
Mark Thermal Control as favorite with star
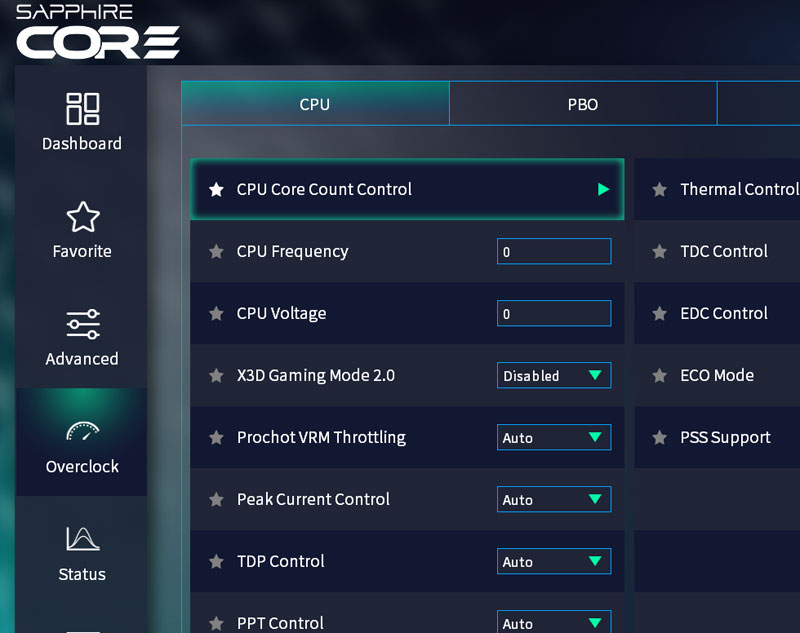(659, 189)
